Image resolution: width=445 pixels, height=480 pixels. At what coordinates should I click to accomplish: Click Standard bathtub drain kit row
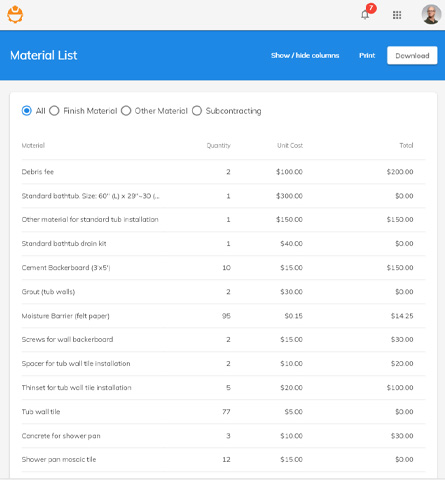(x=223, y=244)
